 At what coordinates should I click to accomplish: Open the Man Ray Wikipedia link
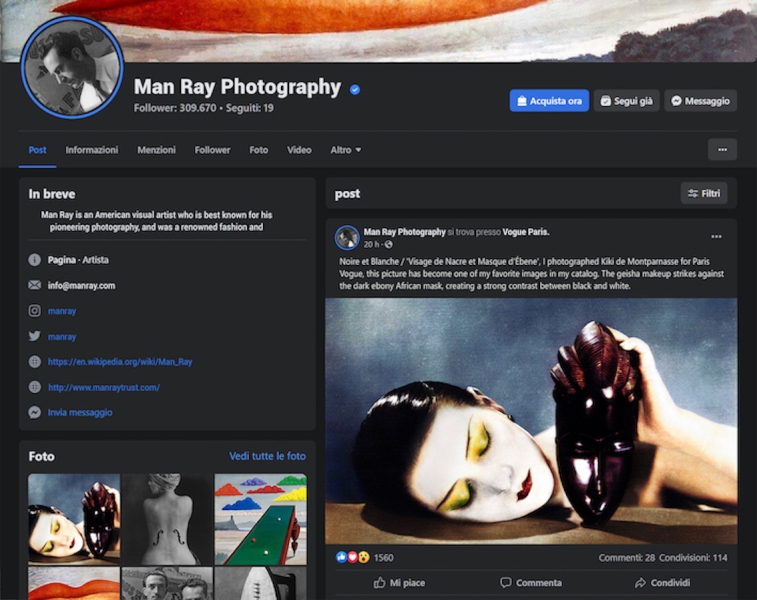tap(120, 362)
